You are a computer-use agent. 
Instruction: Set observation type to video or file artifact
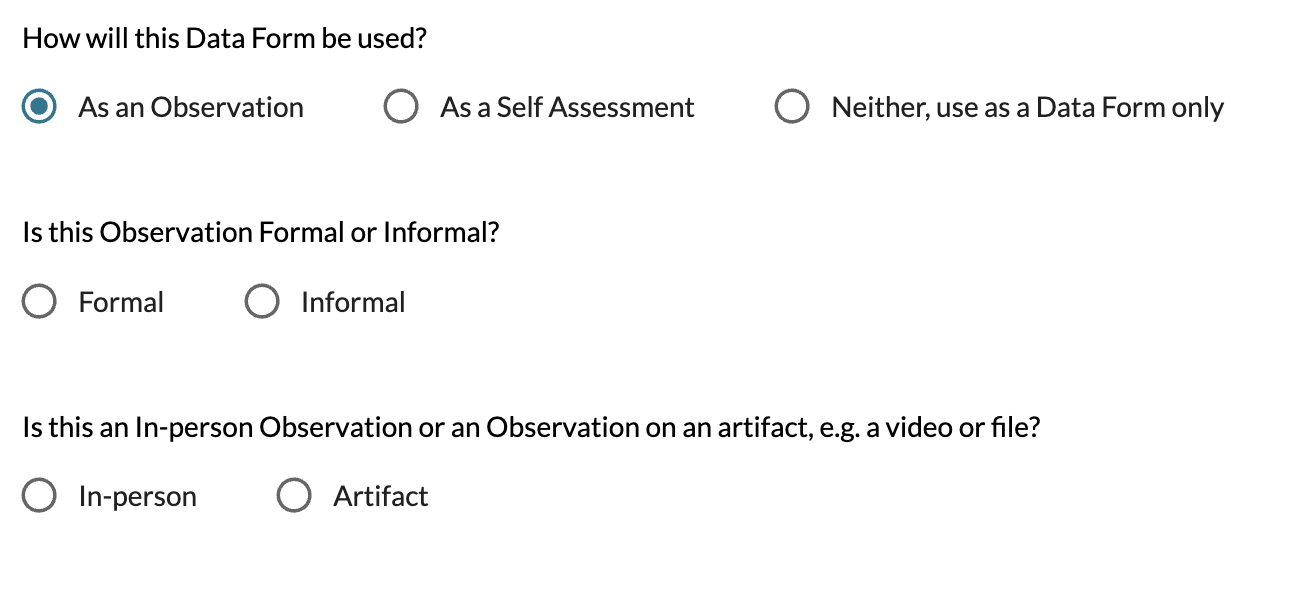click(294, 497)
